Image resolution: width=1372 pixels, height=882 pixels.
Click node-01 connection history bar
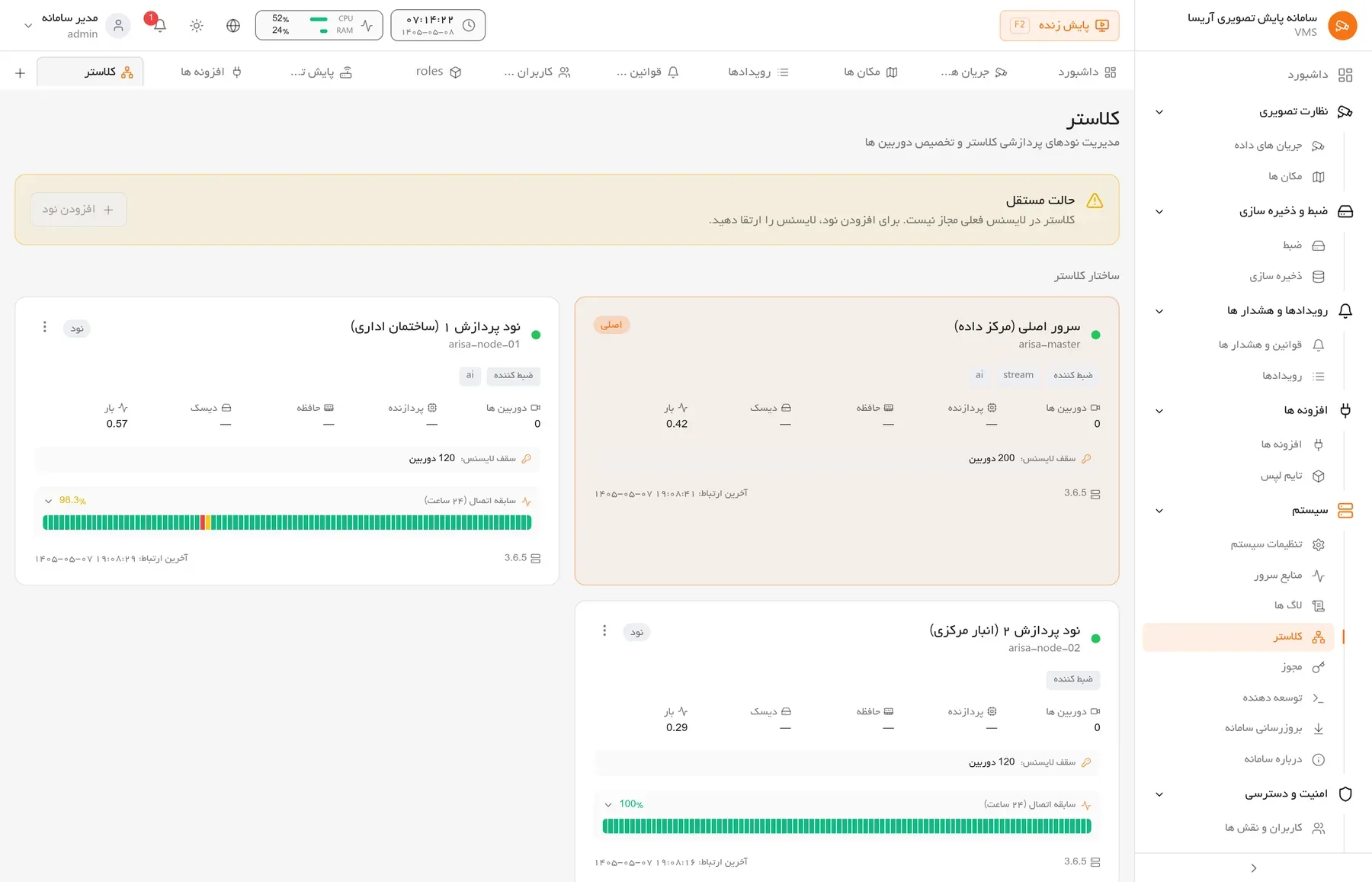287,522
